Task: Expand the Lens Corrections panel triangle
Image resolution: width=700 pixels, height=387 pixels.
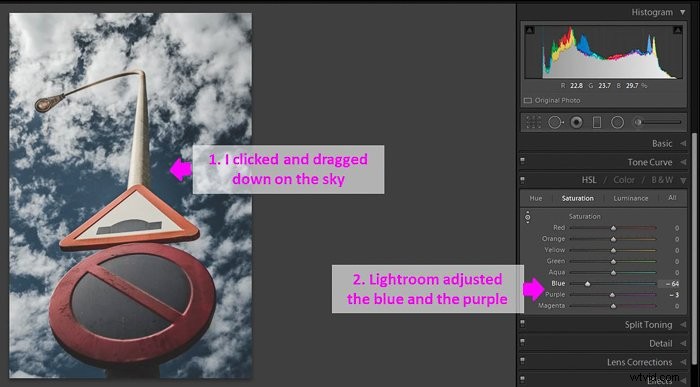Action: pyautogui.click(x=683, y=362)
